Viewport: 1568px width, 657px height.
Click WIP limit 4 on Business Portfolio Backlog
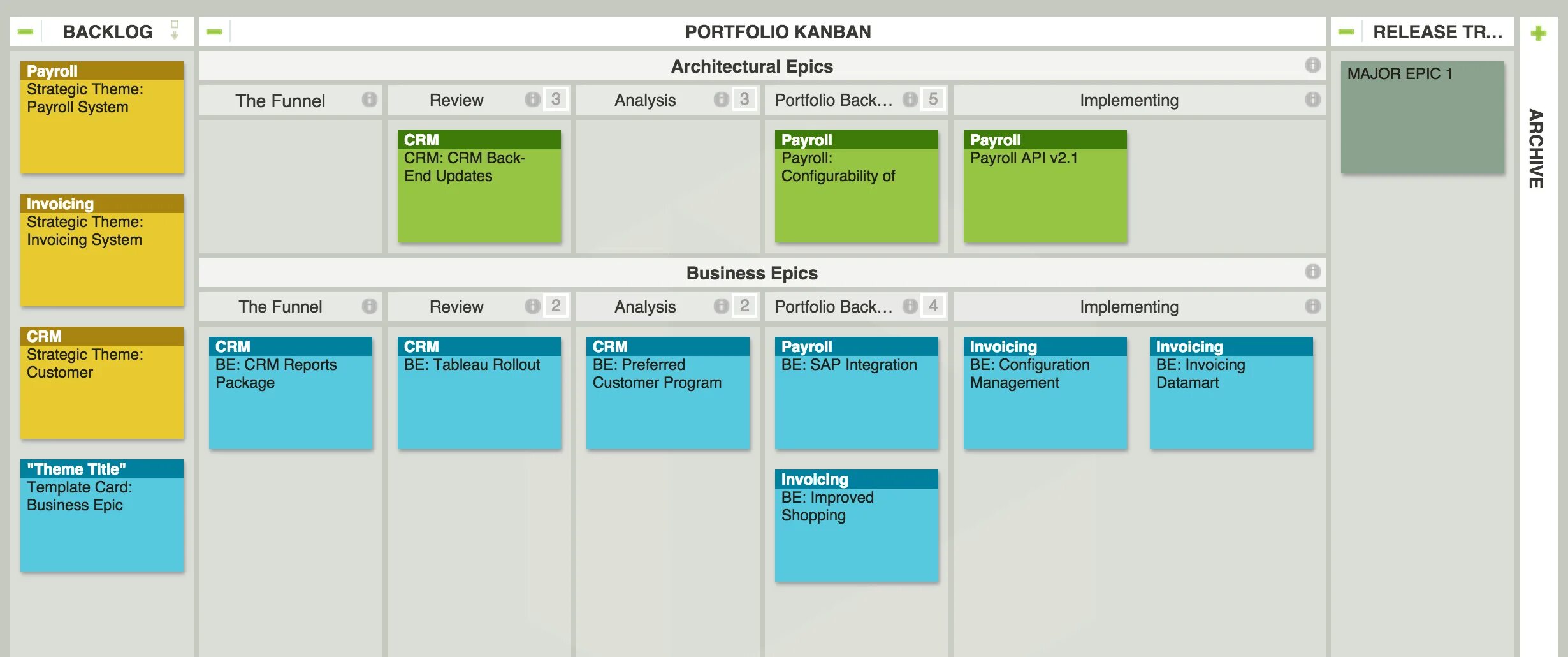click(933, 306)
